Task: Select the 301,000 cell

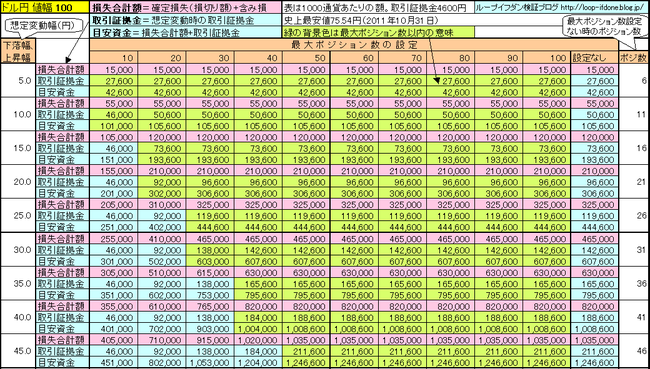Action: point(114,261)
